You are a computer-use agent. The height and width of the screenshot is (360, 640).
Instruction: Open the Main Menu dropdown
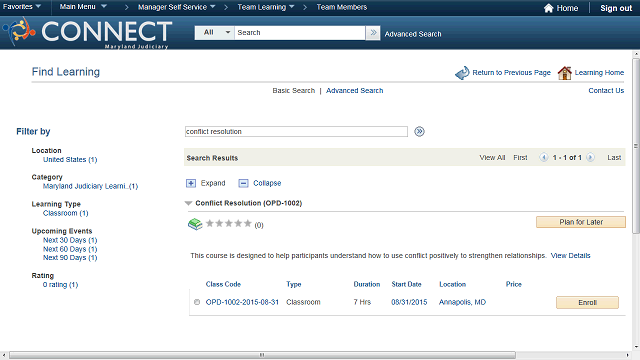click(83, 7)
